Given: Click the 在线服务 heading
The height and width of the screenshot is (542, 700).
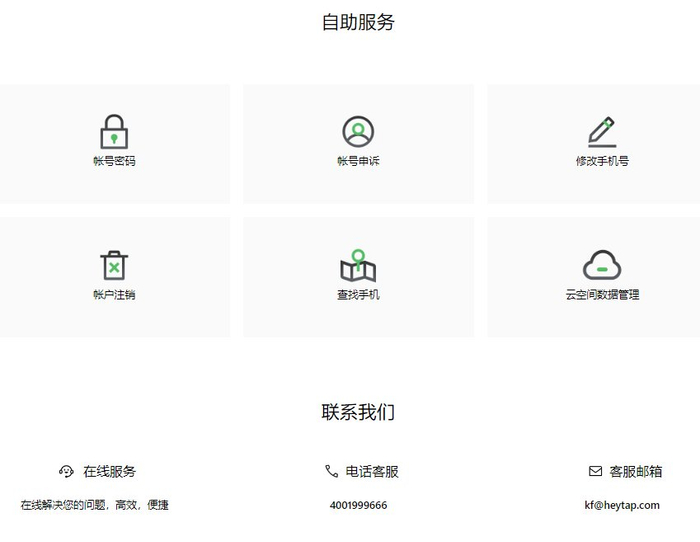Looking at the screenshot, I should point(109,471).
